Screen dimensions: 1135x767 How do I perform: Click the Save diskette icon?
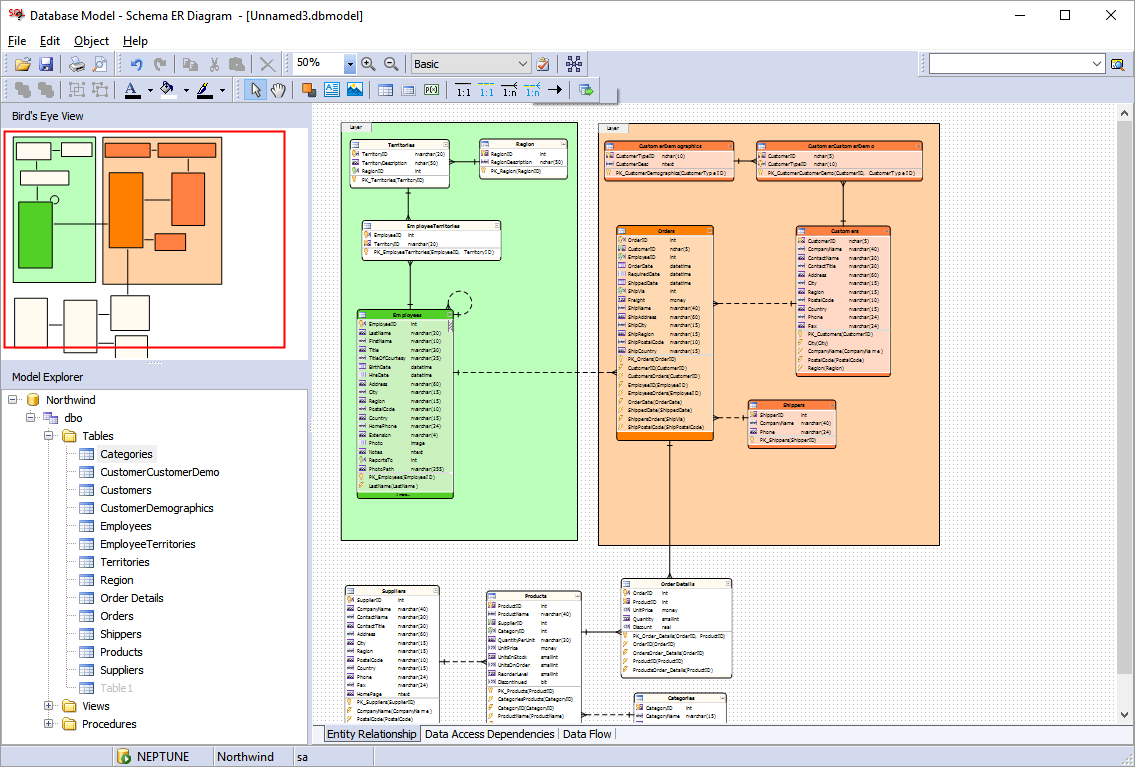[46, 64]
